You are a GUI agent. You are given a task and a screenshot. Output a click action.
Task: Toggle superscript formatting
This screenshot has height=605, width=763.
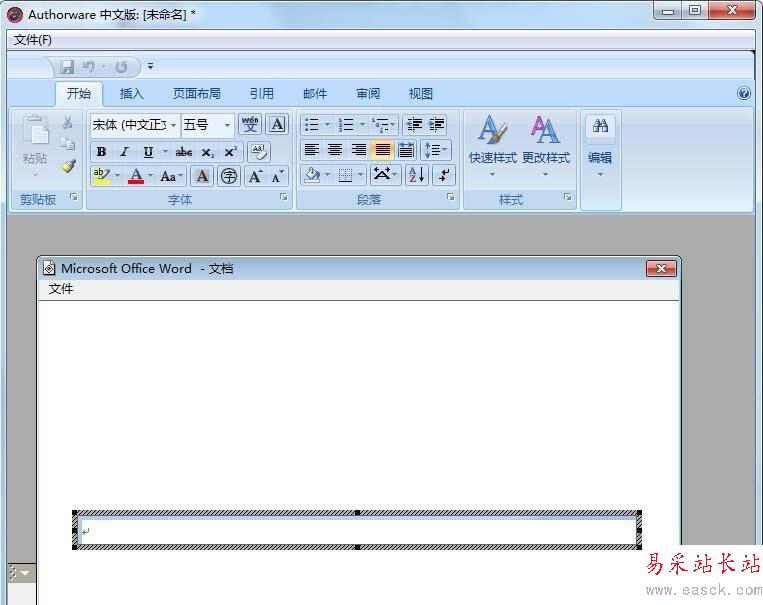tap(231, 152)
